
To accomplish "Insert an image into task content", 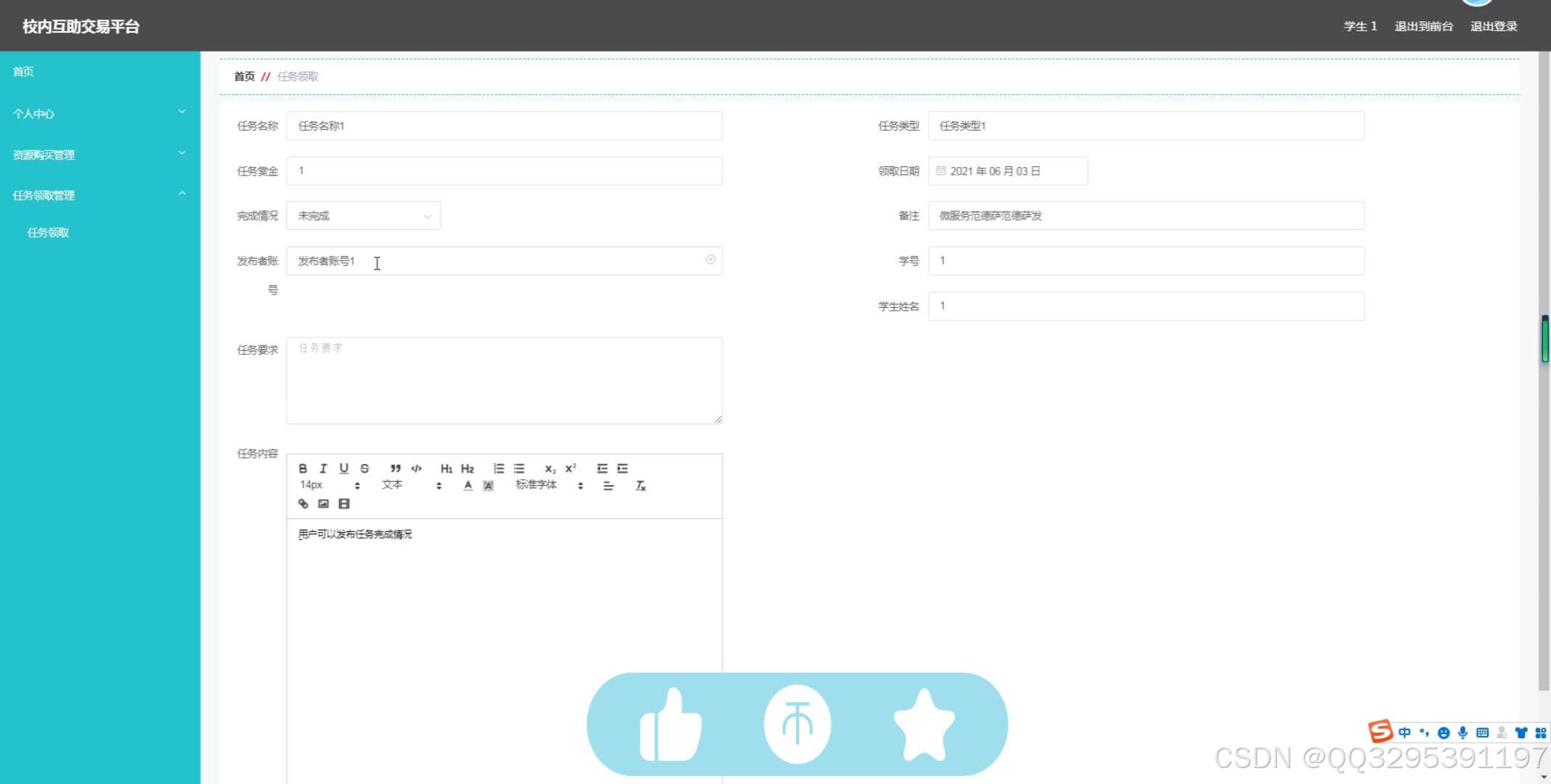I will pyautogui.click(x=323, y=503).
